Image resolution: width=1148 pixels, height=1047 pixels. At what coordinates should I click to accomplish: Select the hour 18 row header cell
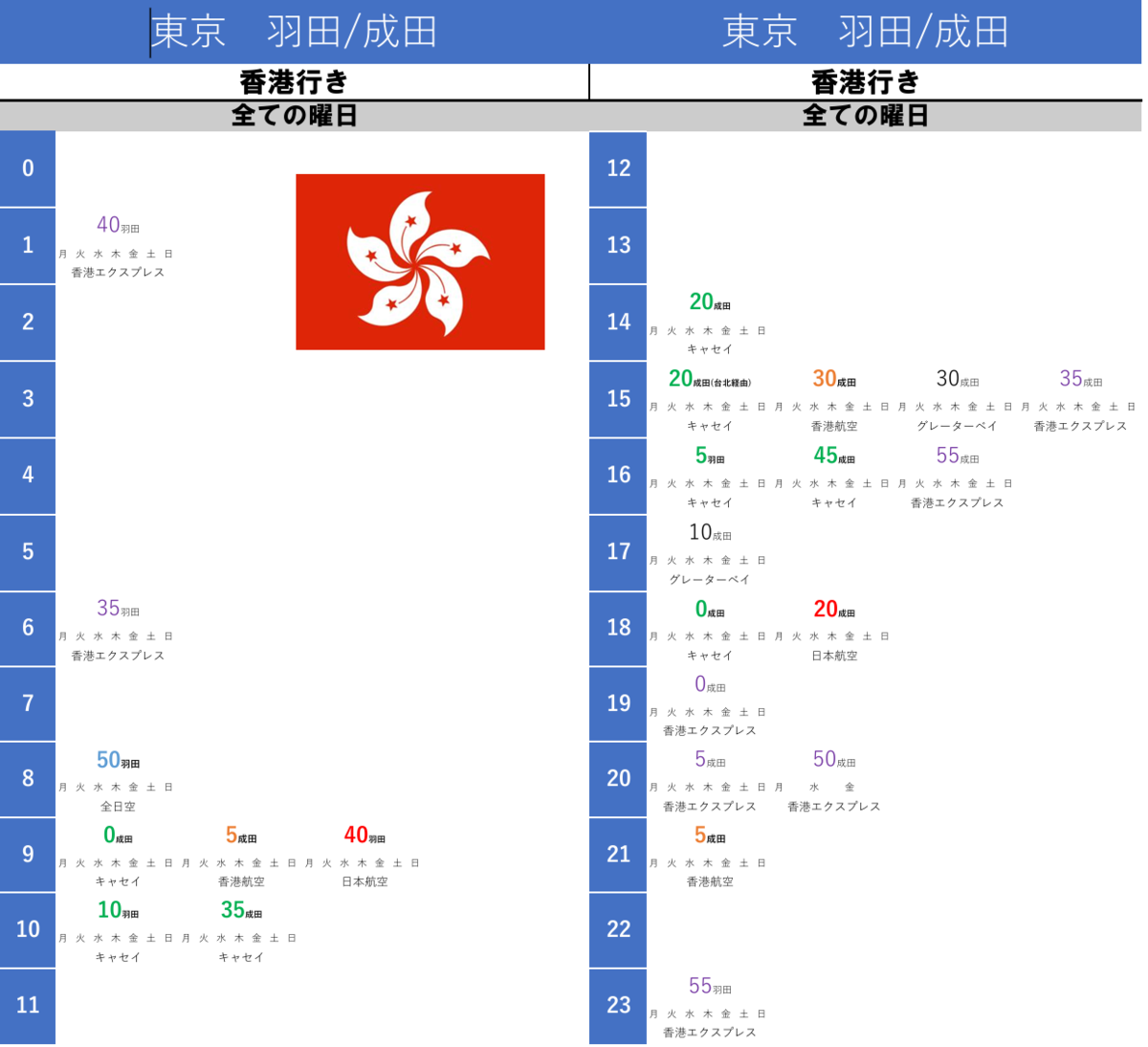(x=618, y=628)
